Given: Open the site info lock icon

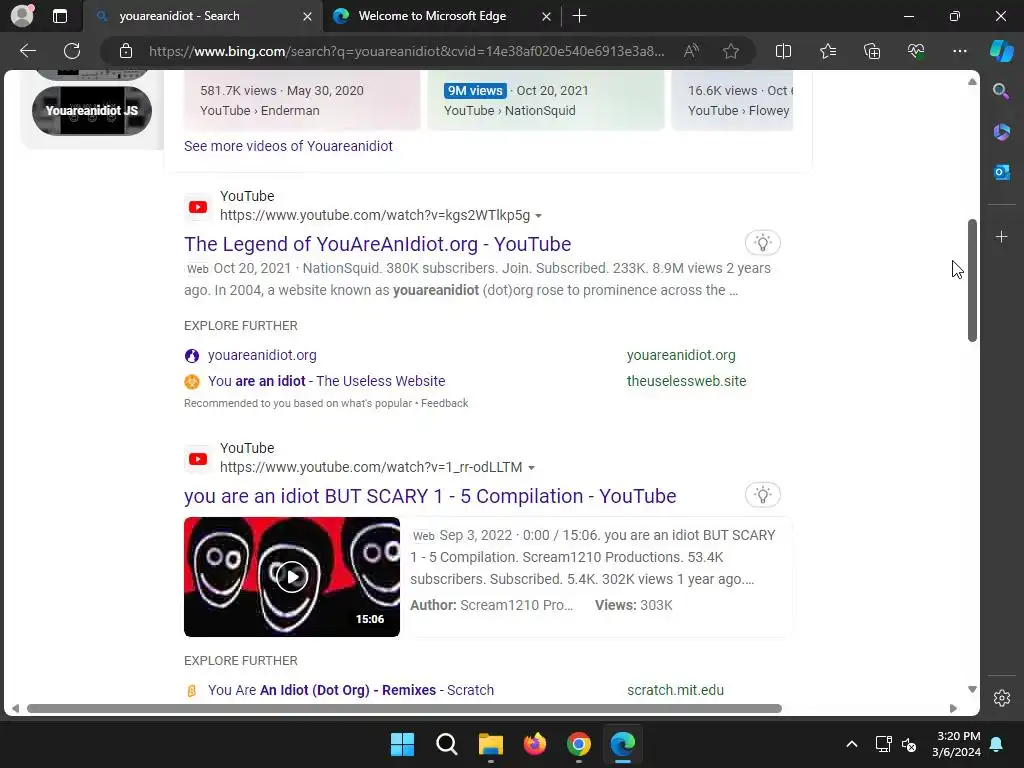Looking at the screenshot, I should (x=126, y=51).
